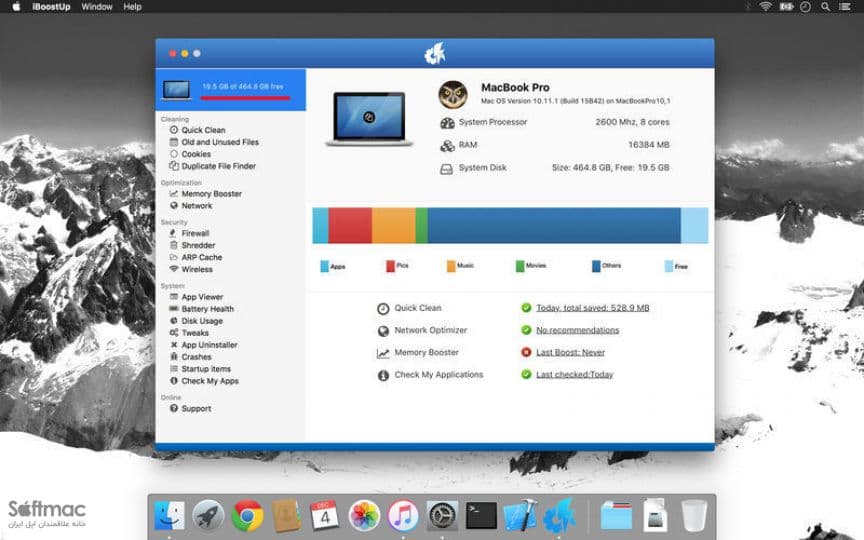Click the Network Optimizer label

click(x=430, y=330)
